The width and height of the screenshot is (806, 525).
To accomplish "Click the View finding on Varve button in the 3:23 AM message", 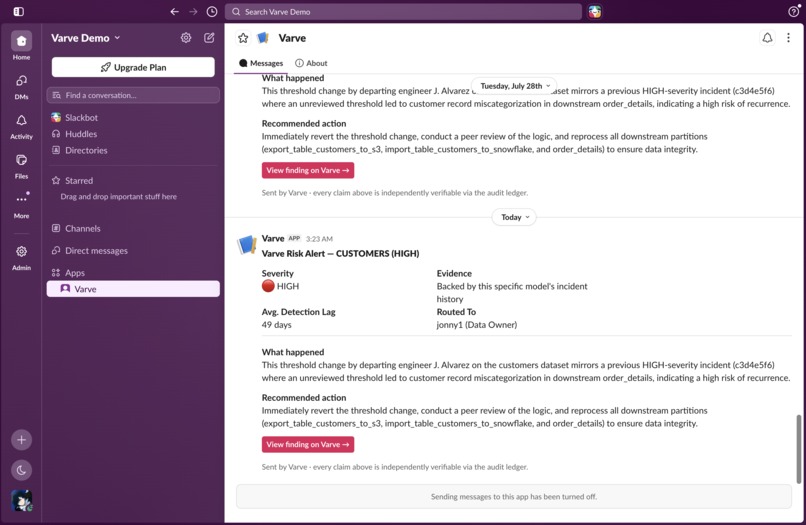I will point(308,444).
